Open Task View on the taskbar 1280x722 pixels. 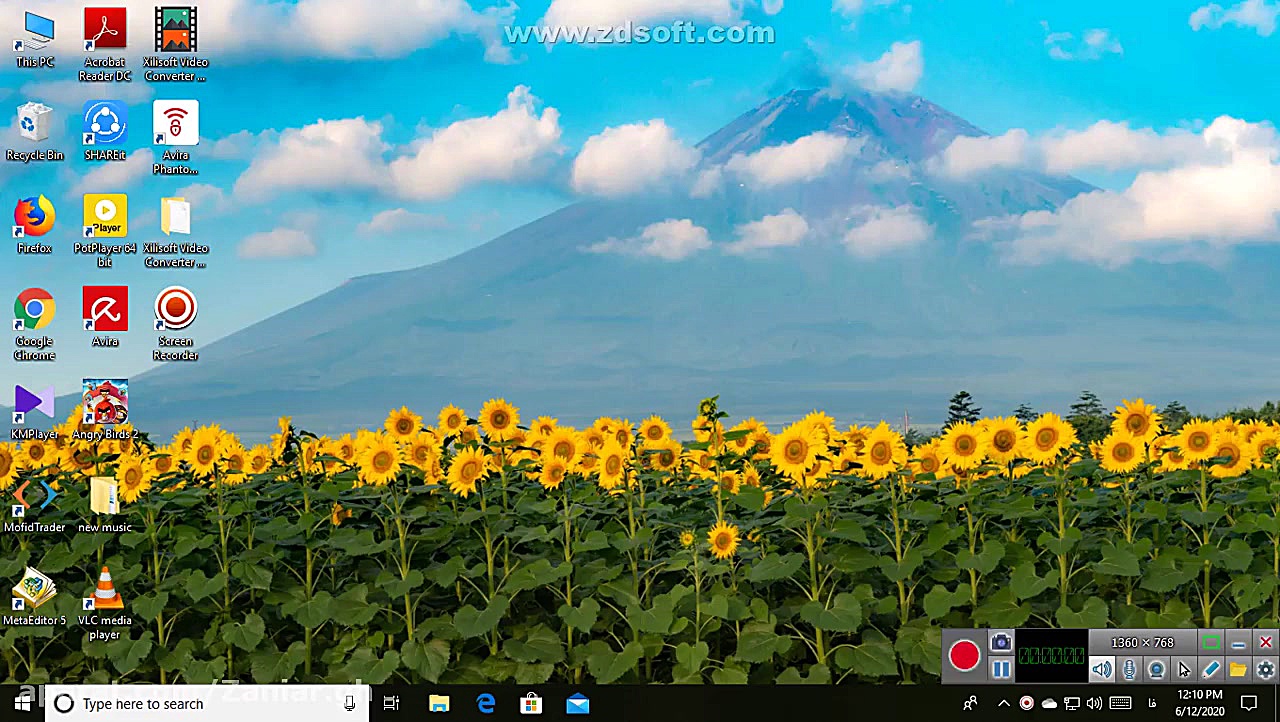coord(391,704)
